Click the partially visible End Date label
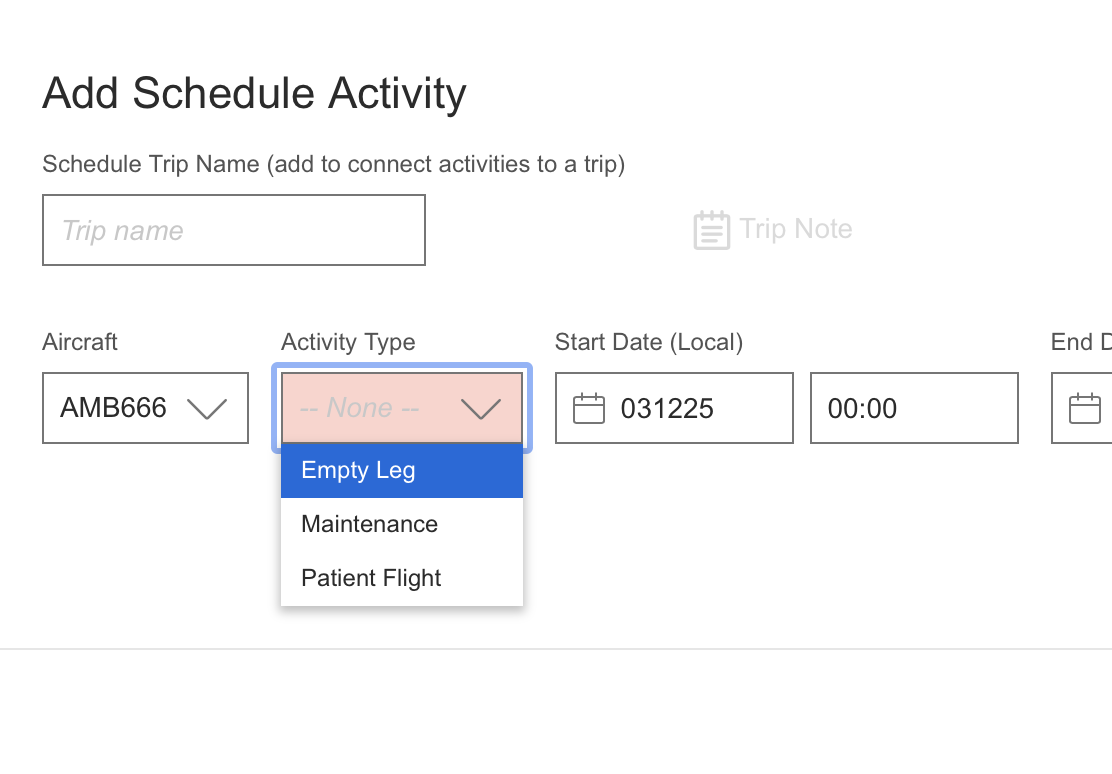 (1080, 342)
